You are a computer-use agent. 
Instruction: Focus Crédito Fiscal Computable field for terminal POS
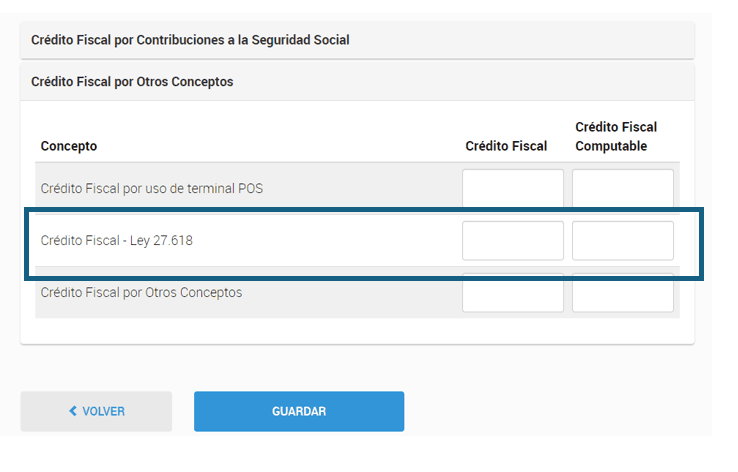point(622,187)
